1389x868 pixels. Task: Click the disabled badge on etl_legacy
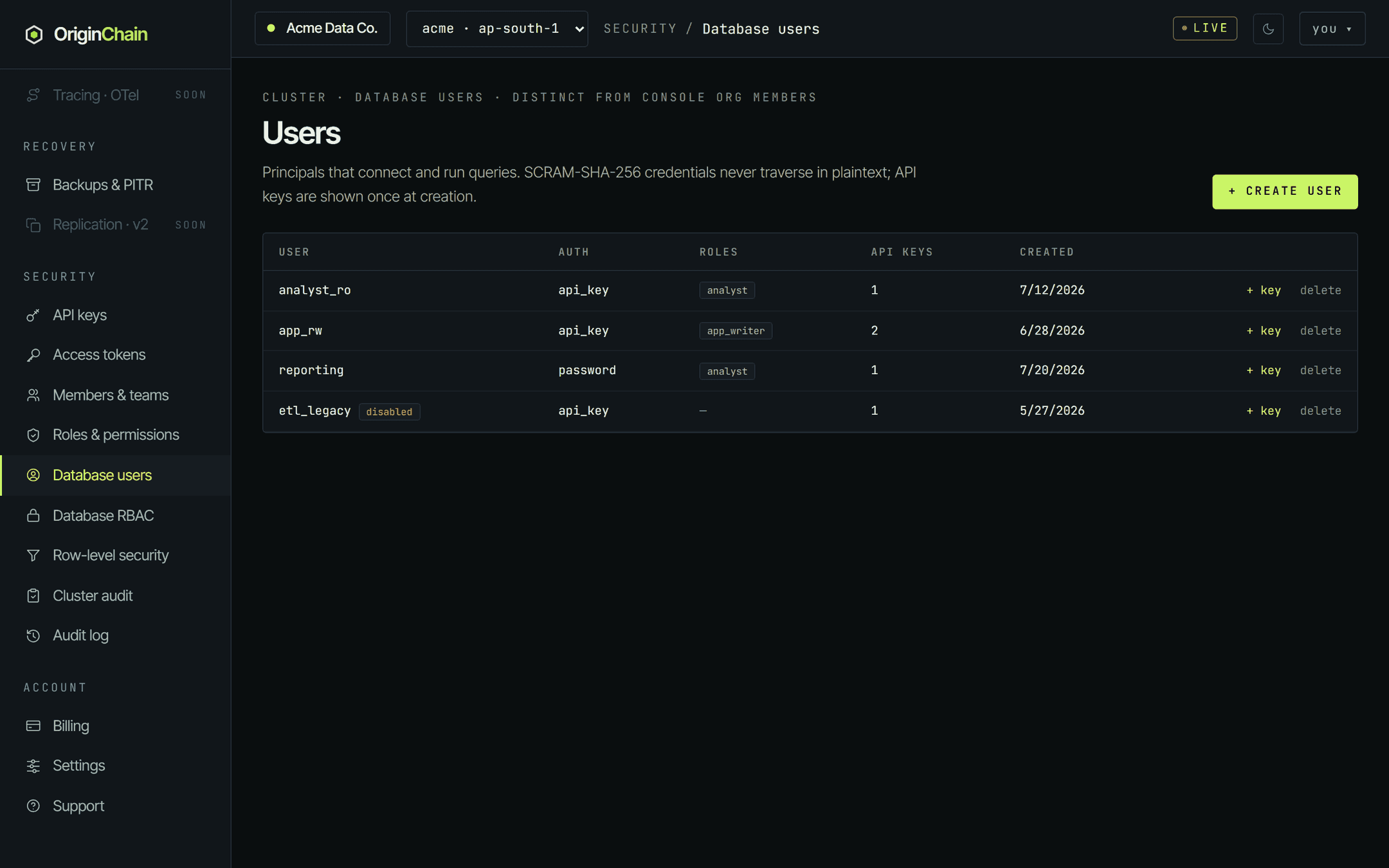(389, 411)
